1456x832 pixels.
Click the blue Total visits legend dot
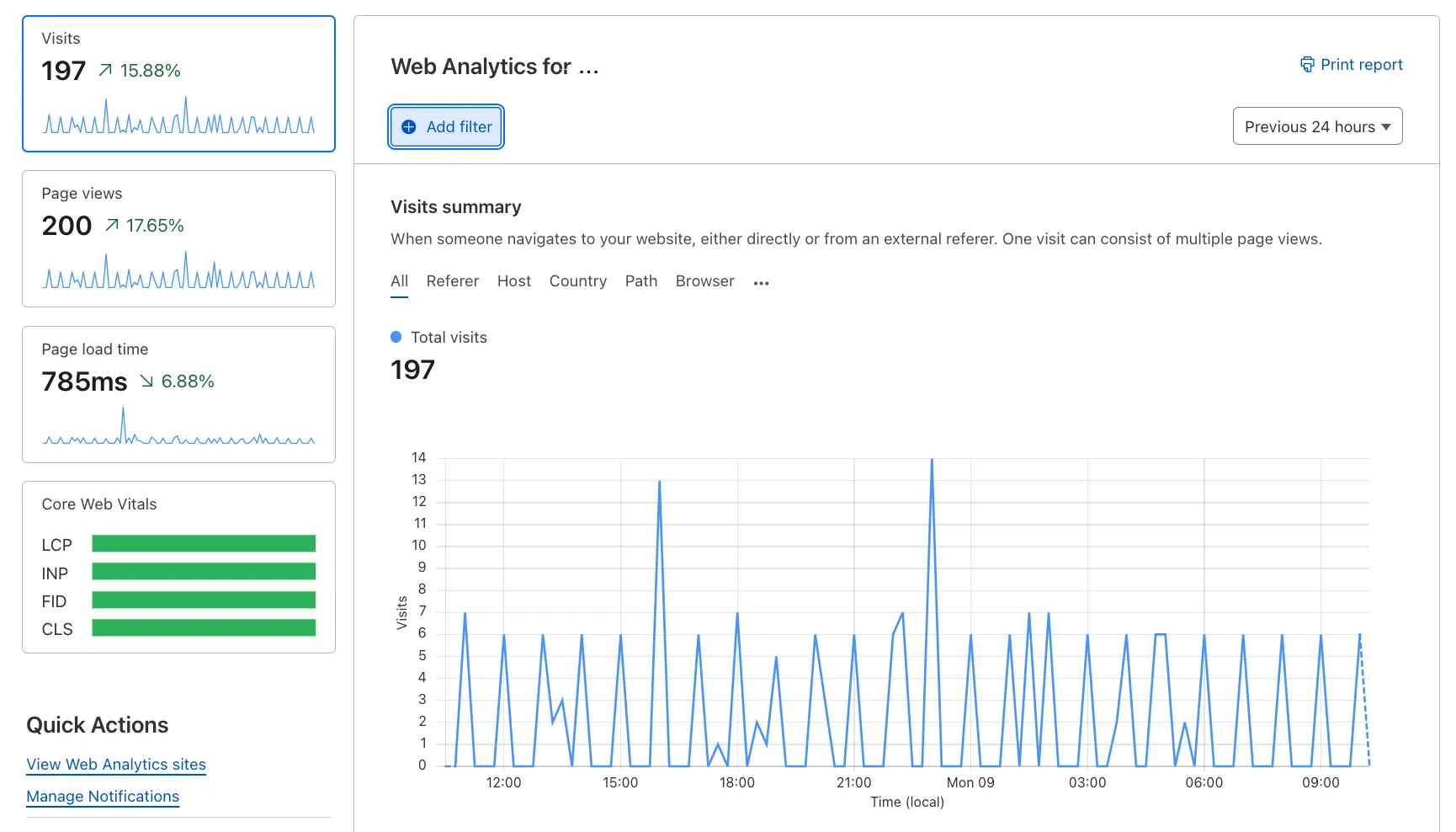[x=396, y=337]
